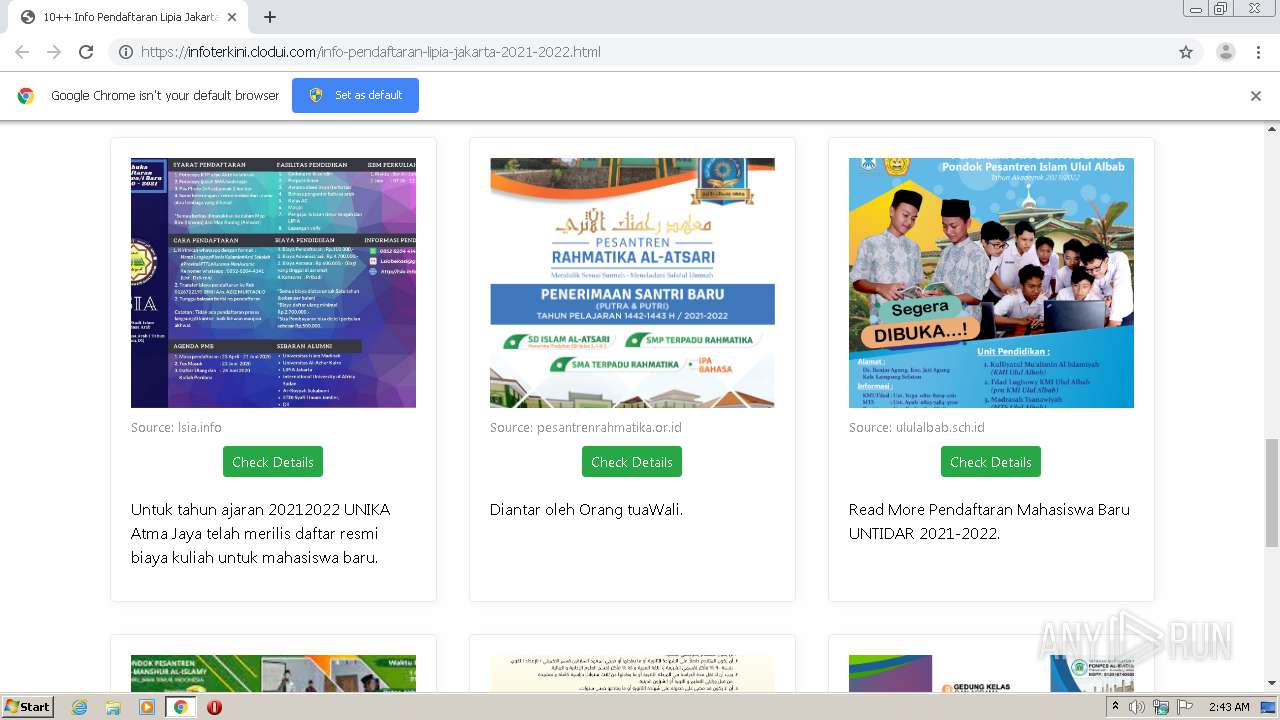Bookmark this page with the star icon

pyautogui.click(x=1186, y=52)
